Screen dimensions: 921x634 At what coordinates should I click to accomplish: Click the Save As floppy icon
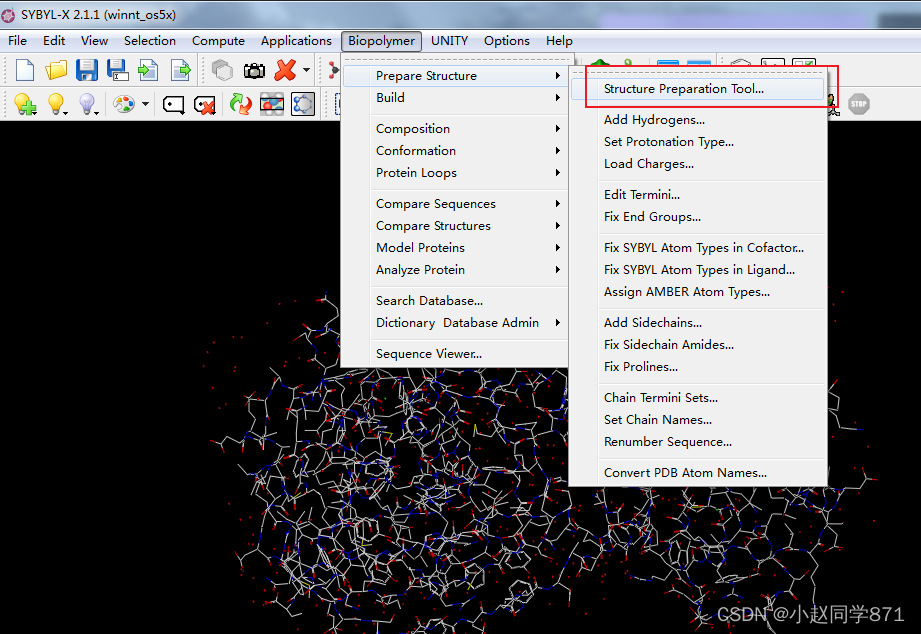[117, 70]
